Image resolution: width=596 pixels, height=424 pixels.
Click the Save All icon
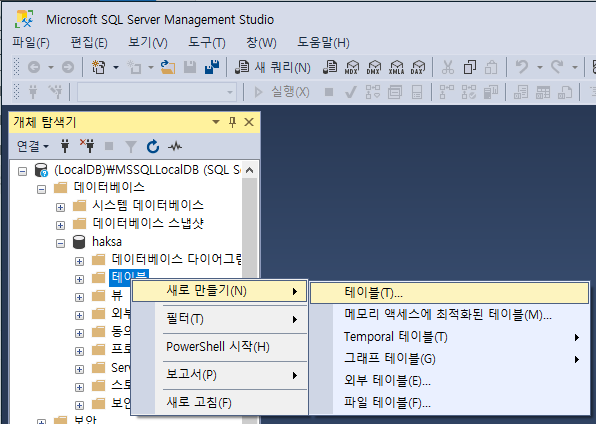point(212,67)
